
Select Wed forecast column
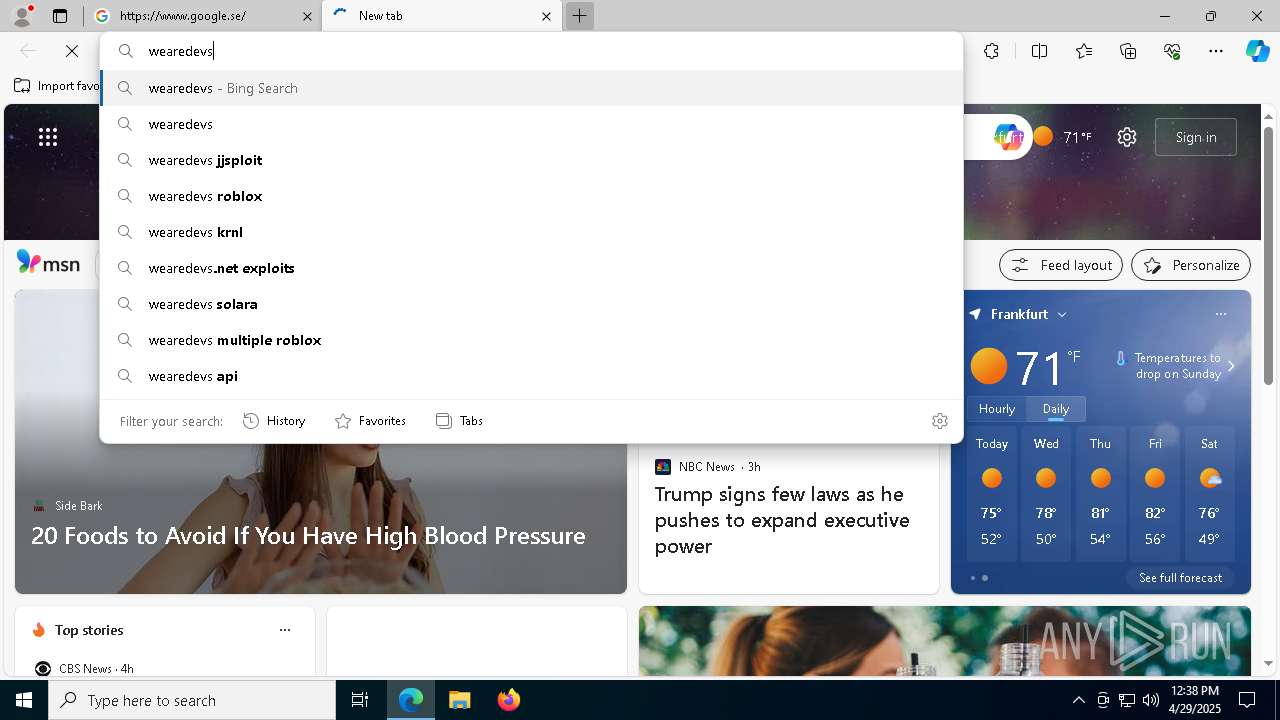1046,494
